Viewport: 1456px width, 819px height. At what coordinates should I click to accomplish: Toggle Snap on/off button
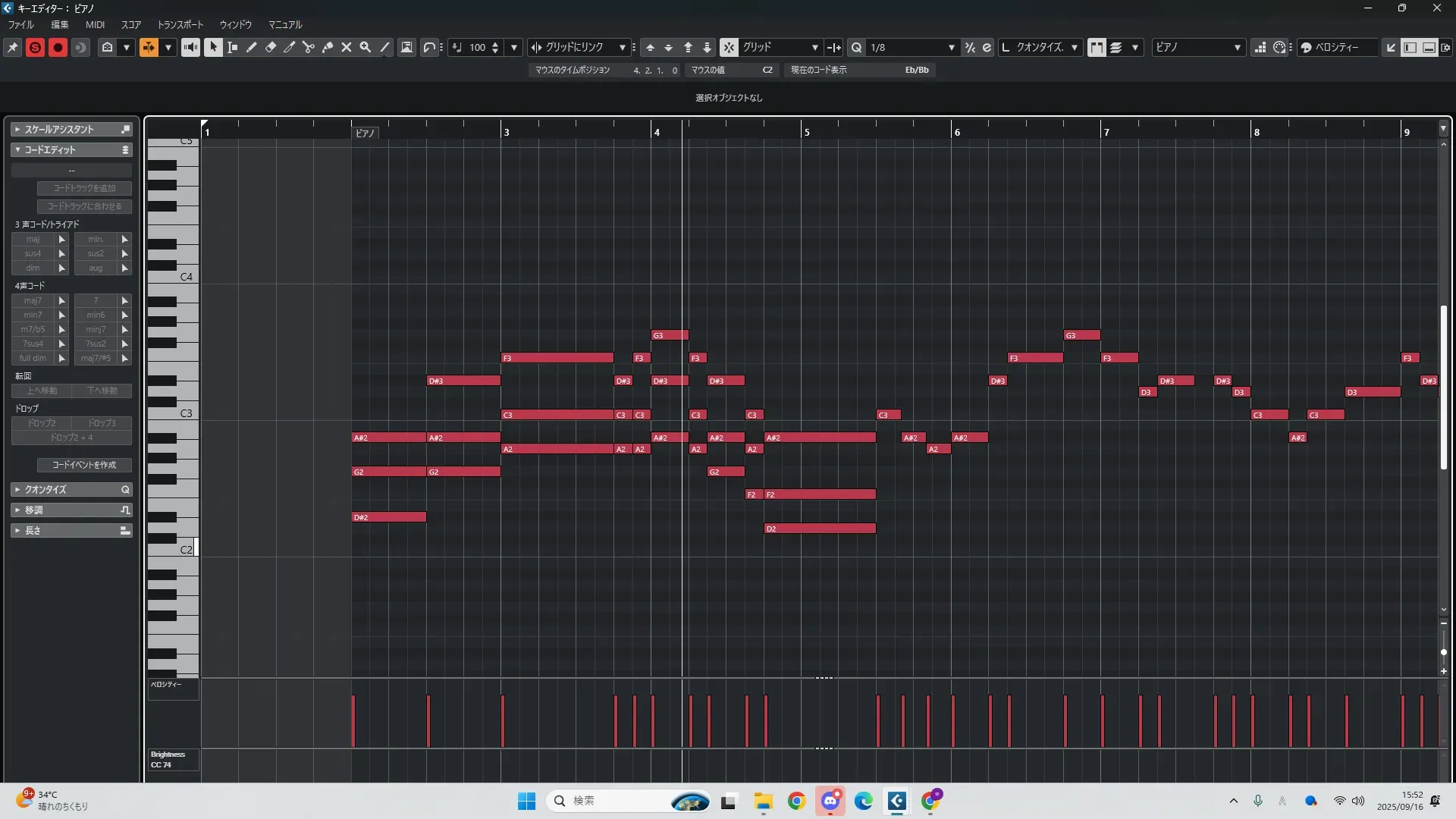tap(728, 47)
